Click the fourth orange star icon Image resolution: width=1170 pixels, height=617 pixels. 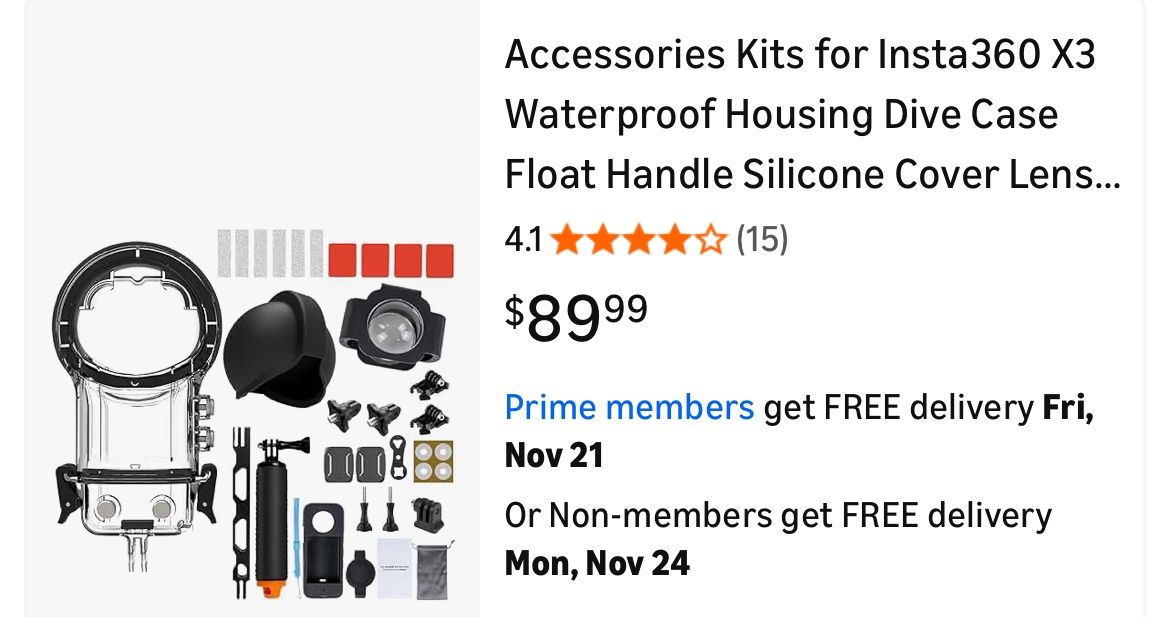click(678, 239)
